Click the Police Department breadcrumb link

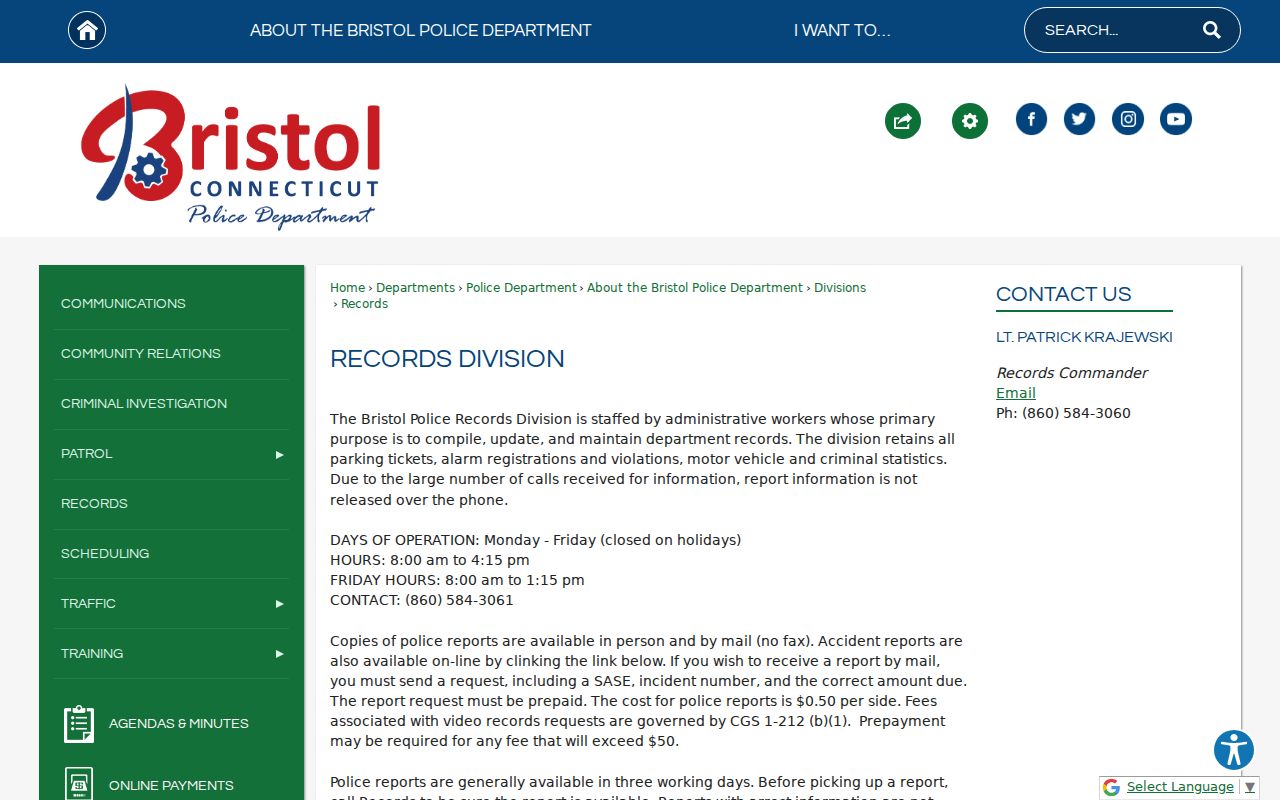pyautogui.click(x=521, y=288)
